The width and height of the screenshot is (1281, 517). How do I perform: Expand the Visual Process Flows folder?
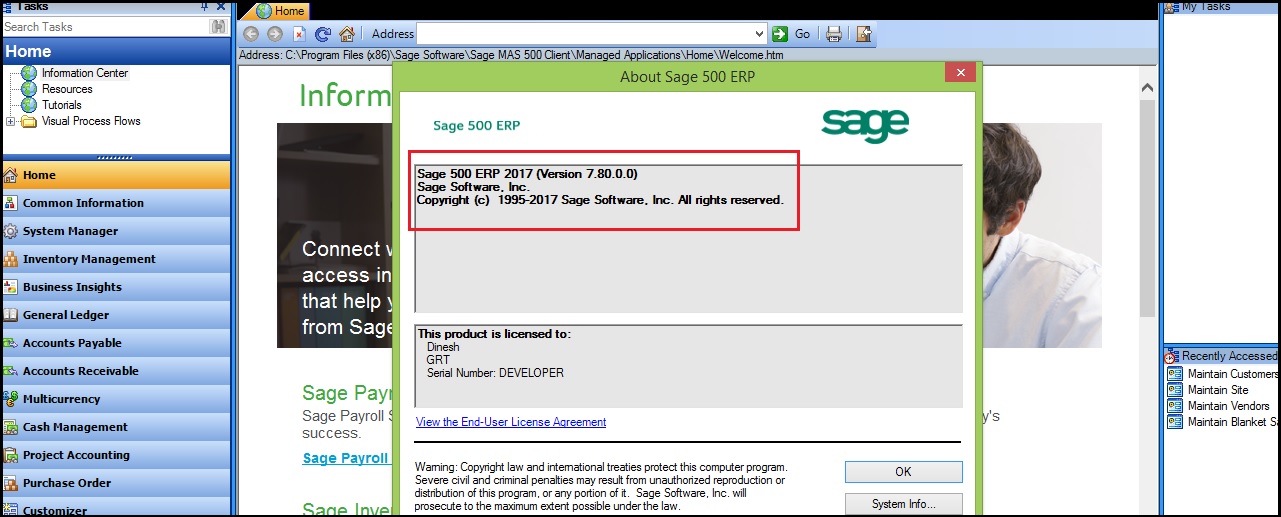coord(11,121)
